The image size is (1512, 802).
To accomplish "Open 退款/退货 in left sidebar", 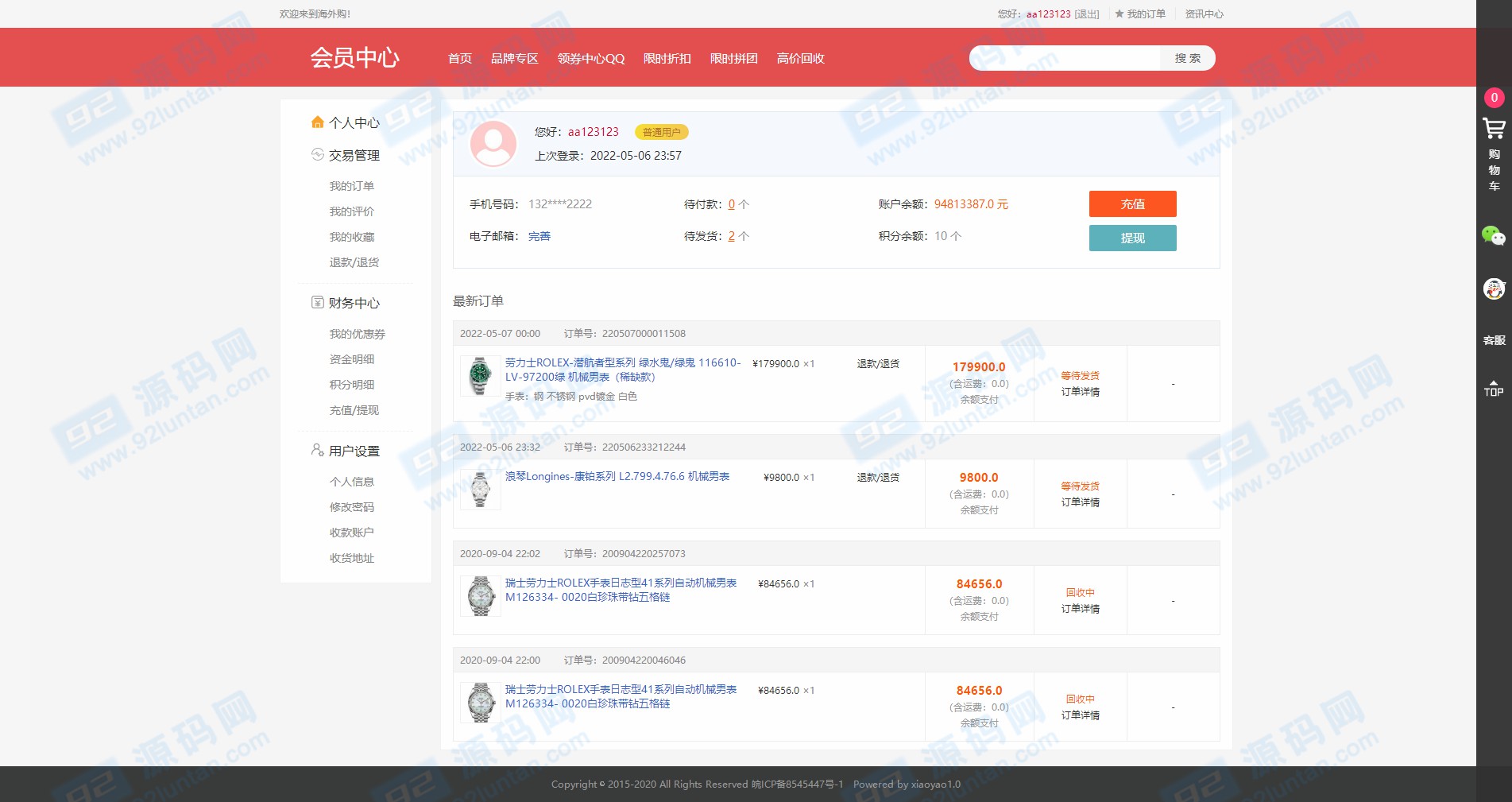I will click(x=354, y=262).
